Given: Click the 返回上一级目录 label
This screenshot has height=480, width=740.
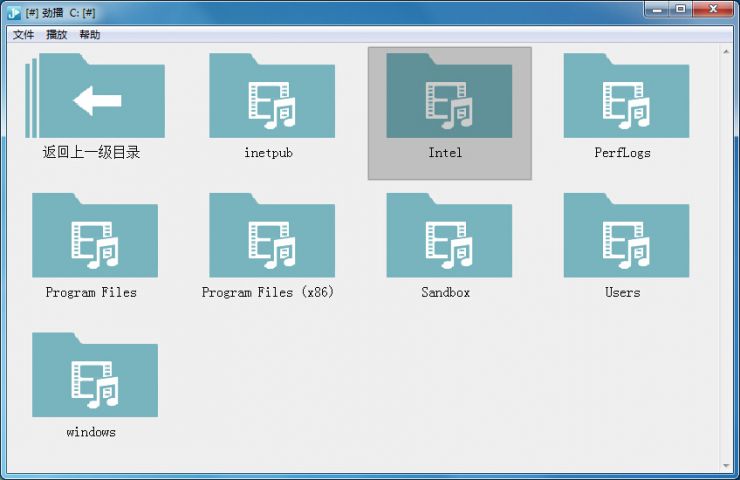Looking at the screenshot, I should pyautogui.click(x=91, y=153).
